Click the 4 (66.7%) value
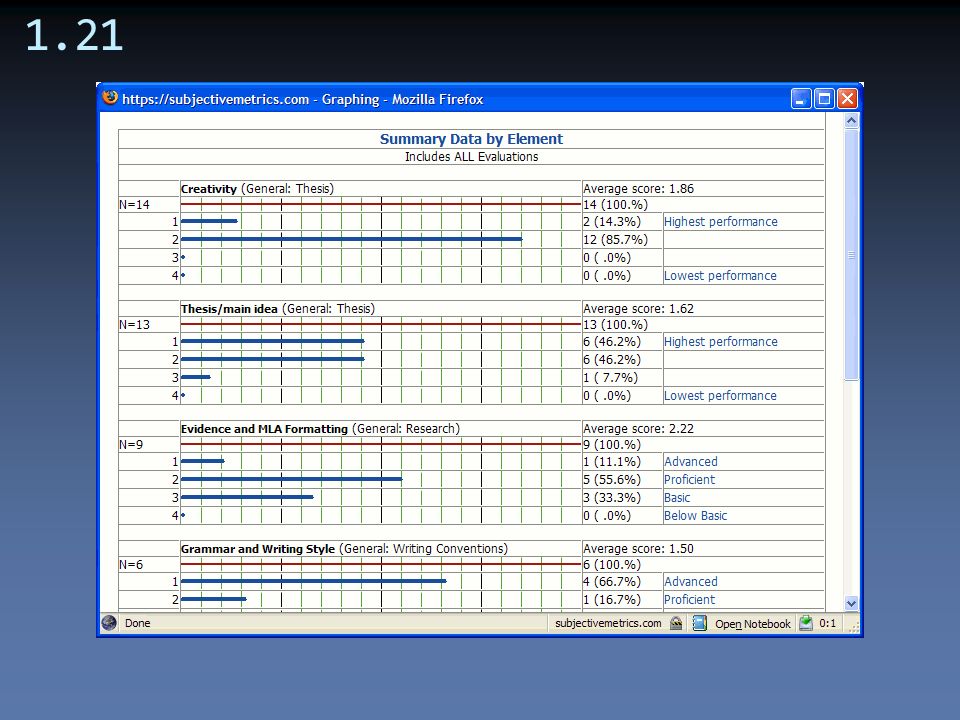Screen dimensions: 960x720 point(612,582)
